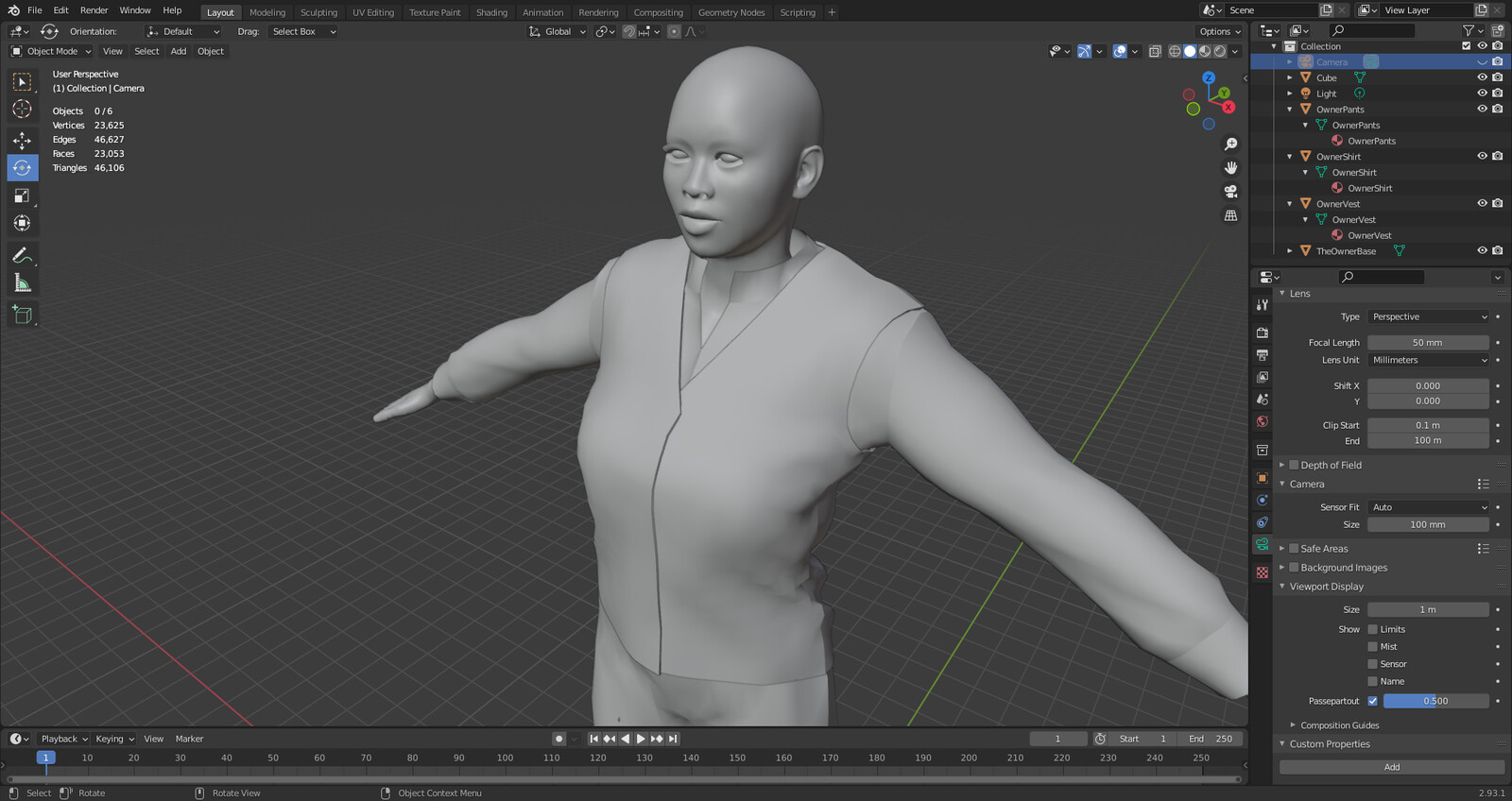The height and width of the screenshot is (801, 1512).
Task: Select the Annotate tool
Action: click(23, 255)
